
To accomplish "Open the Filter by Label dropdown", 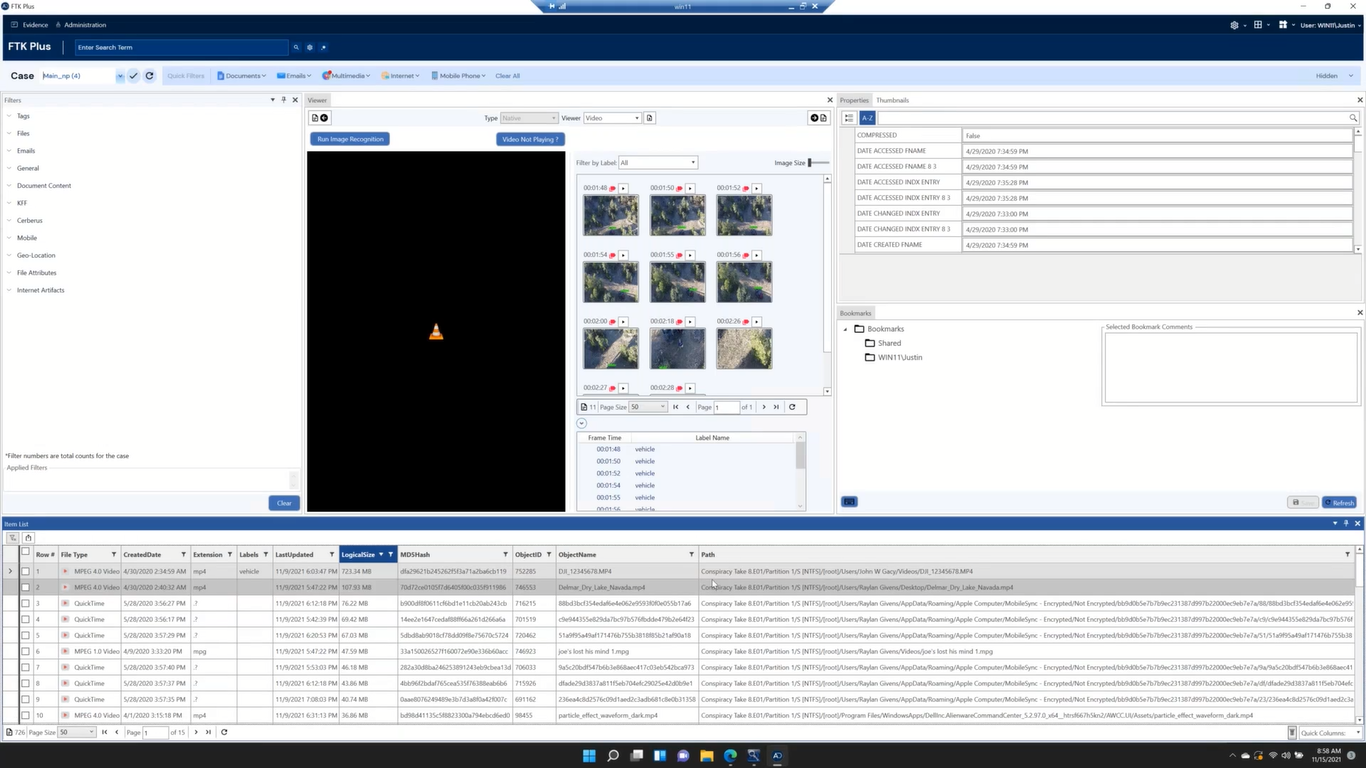I will point(658,163).
